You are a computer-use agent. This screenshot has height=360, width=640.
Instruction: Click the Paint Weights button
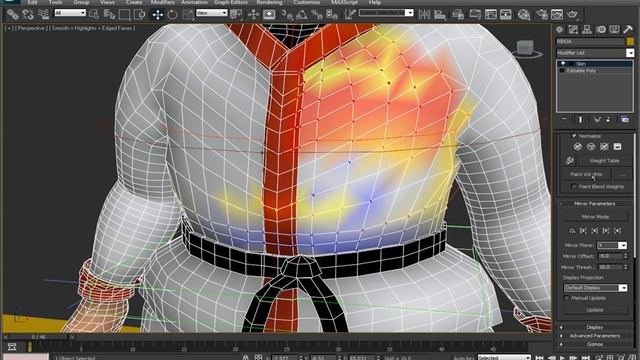point(586,174)
